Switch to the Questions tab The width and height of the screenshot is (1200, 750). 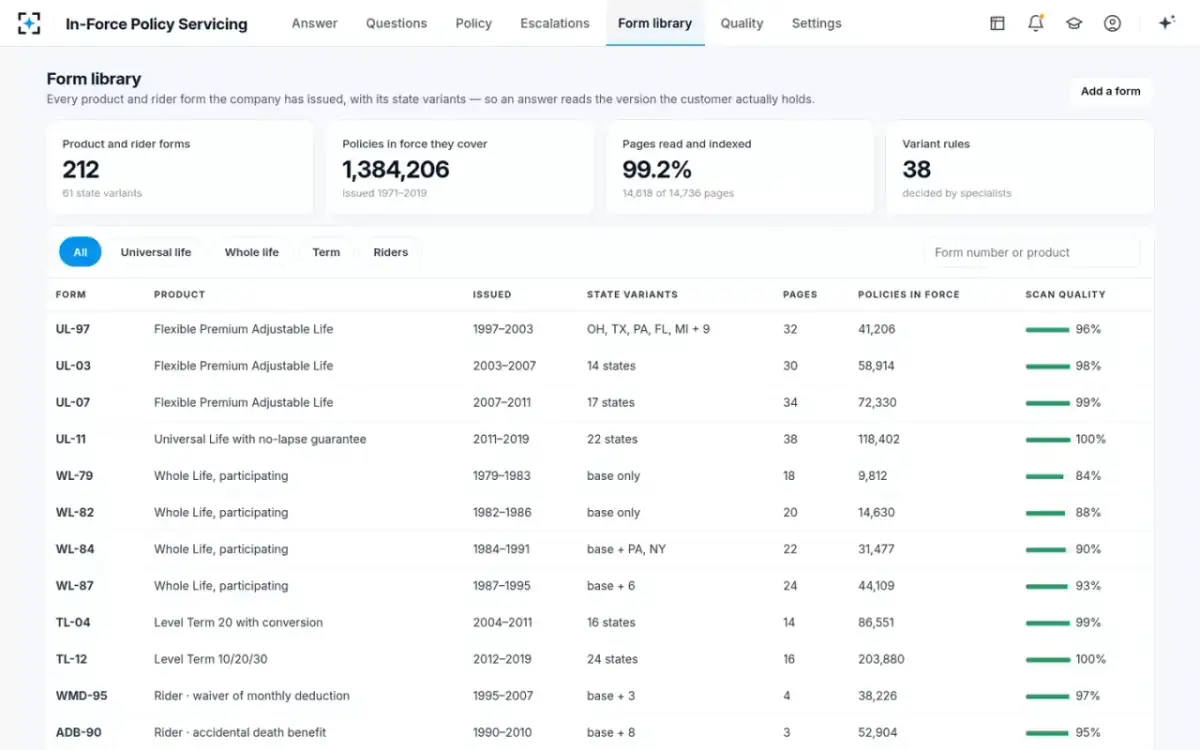[x=396, y=23]
